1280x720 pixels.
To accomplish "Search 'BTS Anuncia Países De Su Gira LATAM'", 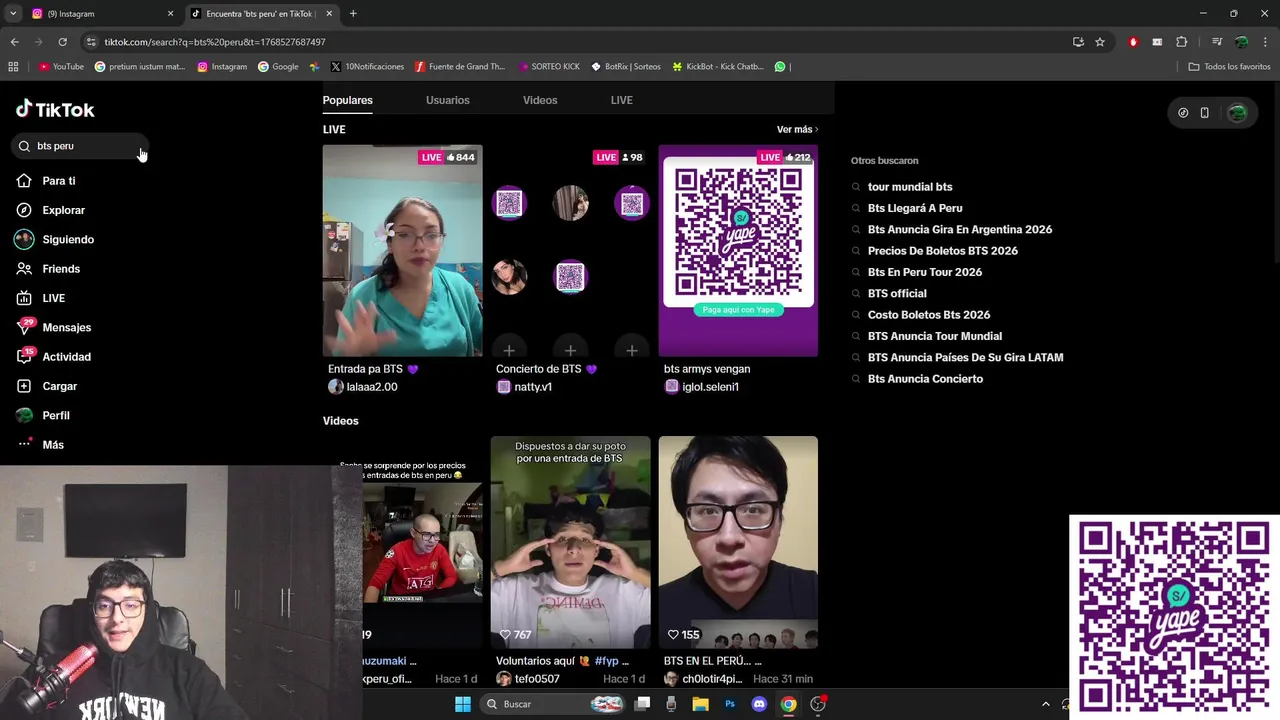I will click(965, 357).
